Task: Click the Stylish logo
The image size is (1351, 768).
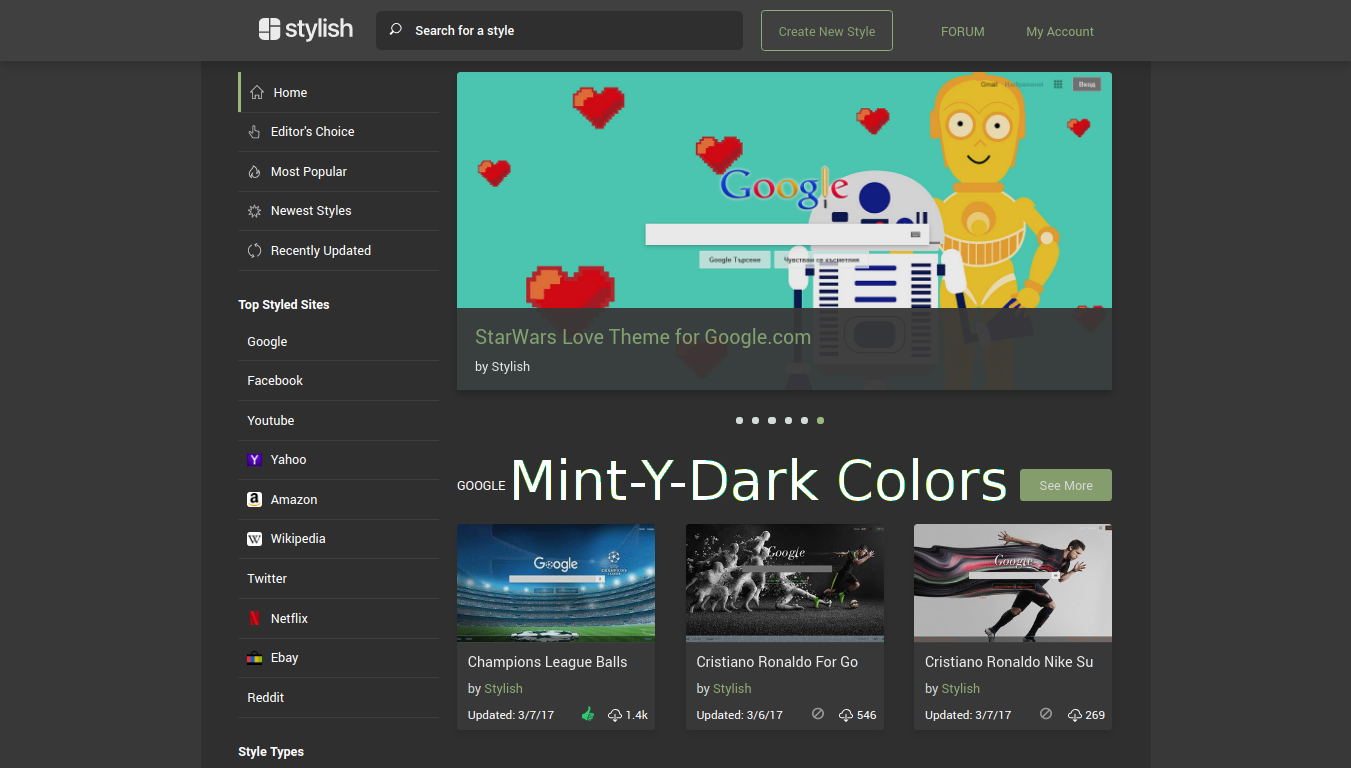Action: click(x=305, y=30)
